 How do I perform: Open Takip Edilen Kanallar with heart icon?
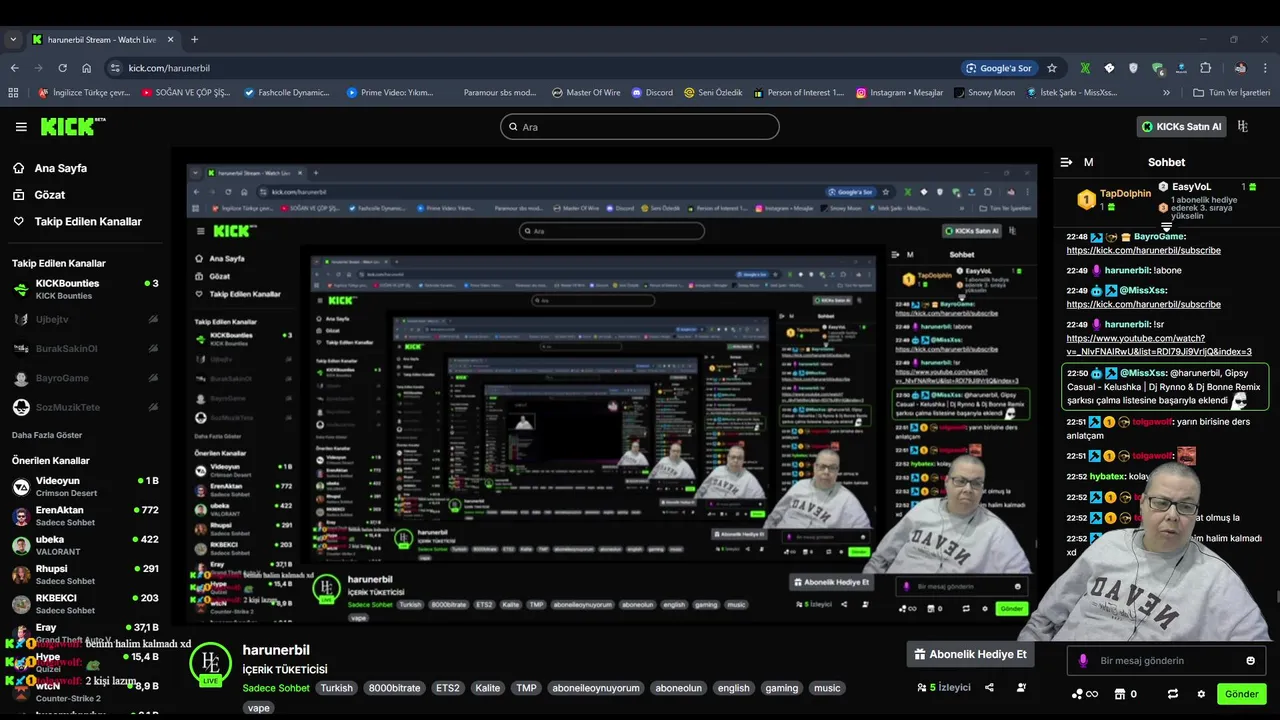(77, 221)
